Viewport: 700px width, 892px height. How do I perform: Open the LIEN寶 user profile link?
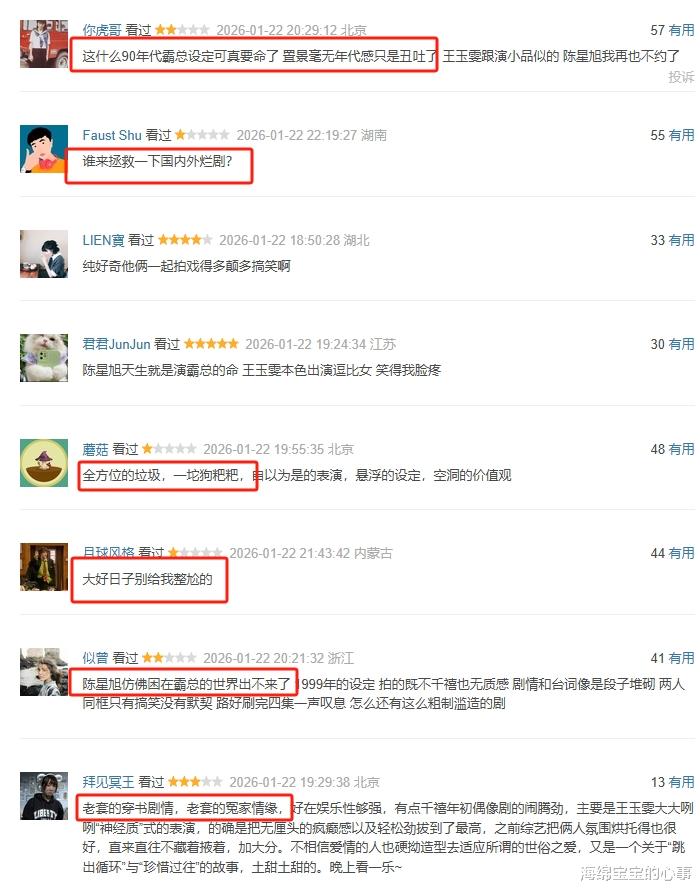(104, 240)
